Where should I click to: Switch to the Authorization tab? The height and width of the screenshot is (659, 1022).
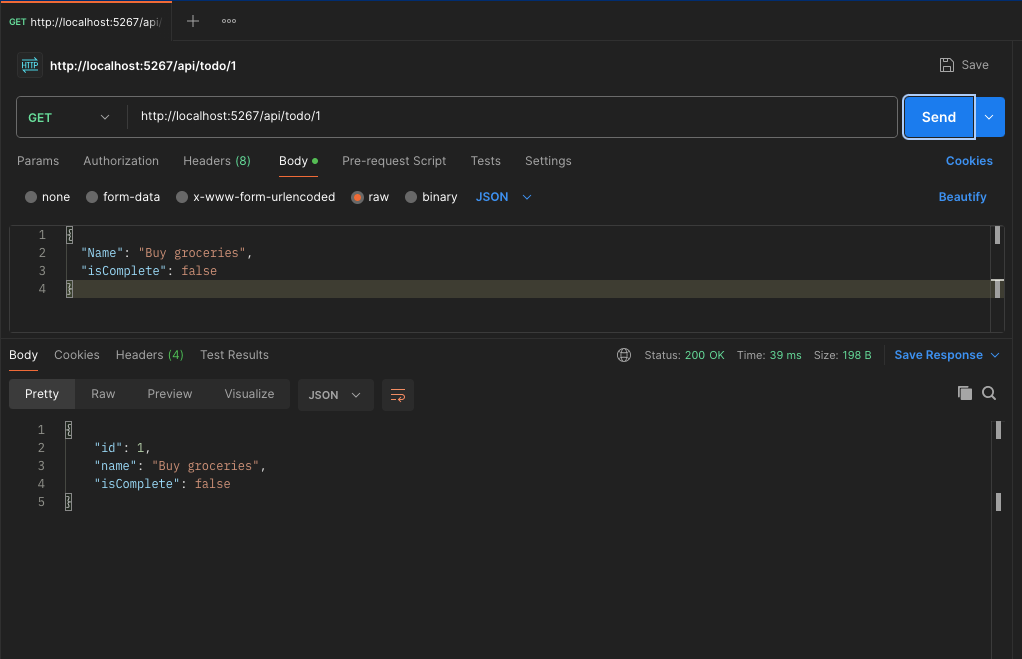[121, 161]
